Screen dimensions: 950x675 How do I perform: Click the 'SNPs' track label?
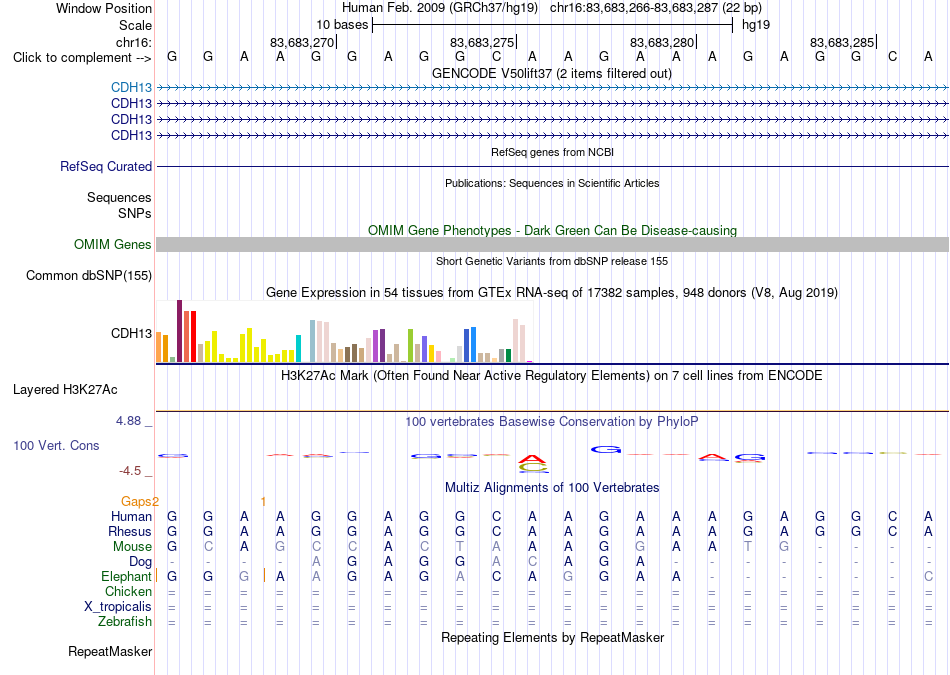tap(135, 213)
